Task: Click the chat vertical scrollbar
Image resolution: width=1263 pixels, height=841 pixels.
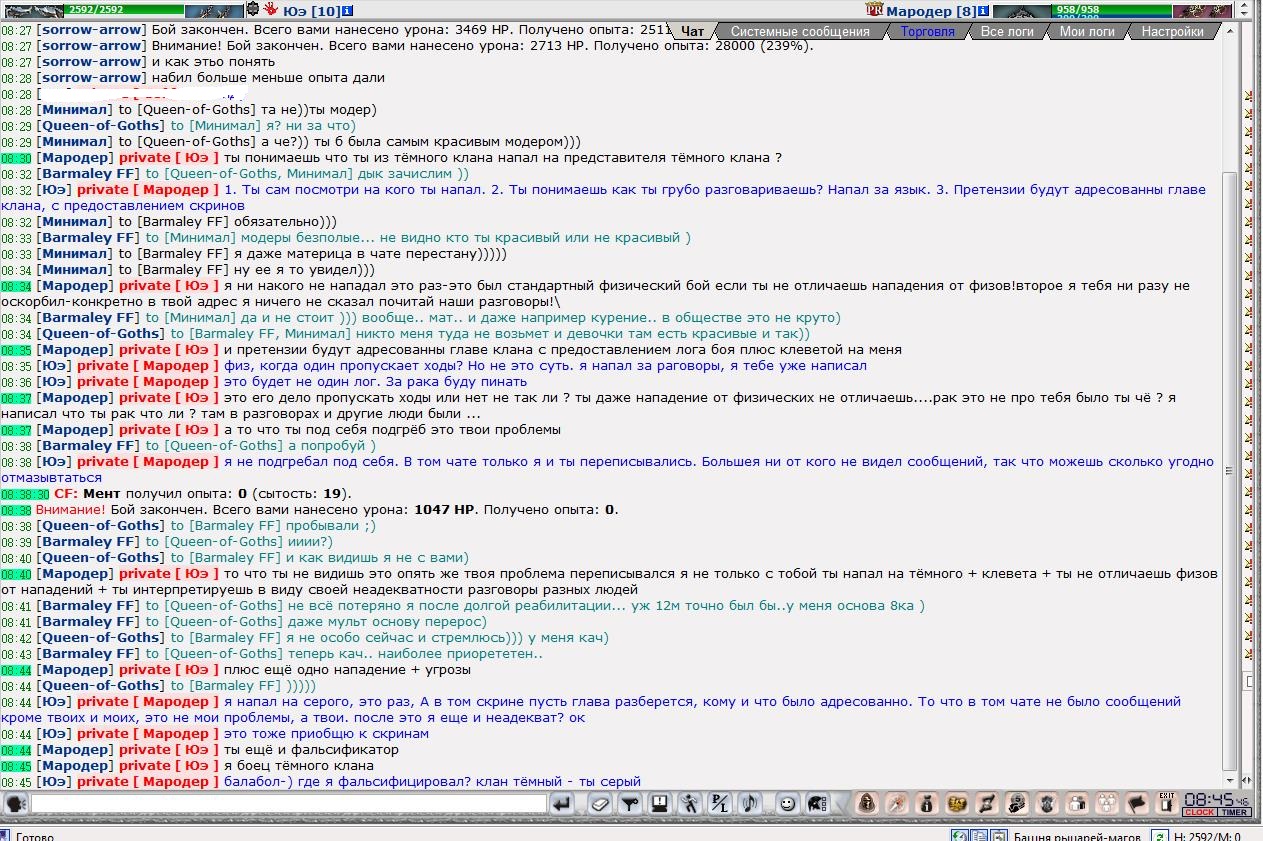Action: click(1230, 404)
